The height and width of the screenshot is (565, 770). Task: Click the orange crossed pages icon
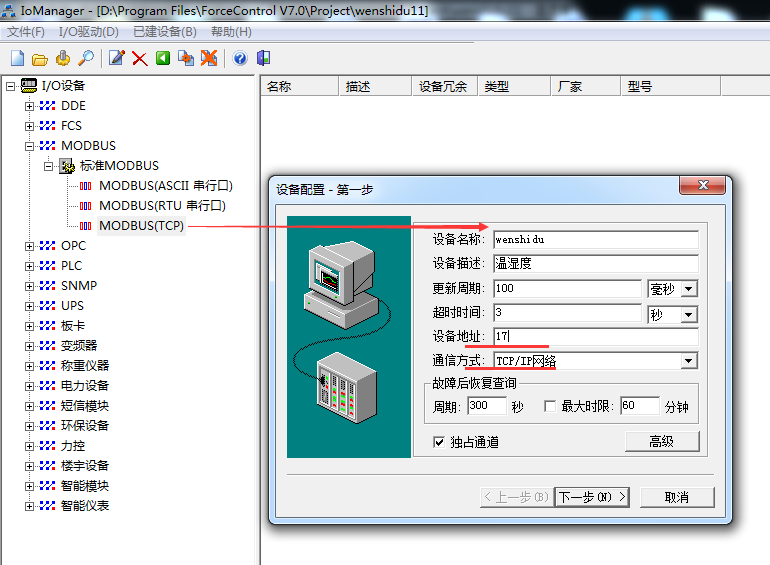coord(209,58)
